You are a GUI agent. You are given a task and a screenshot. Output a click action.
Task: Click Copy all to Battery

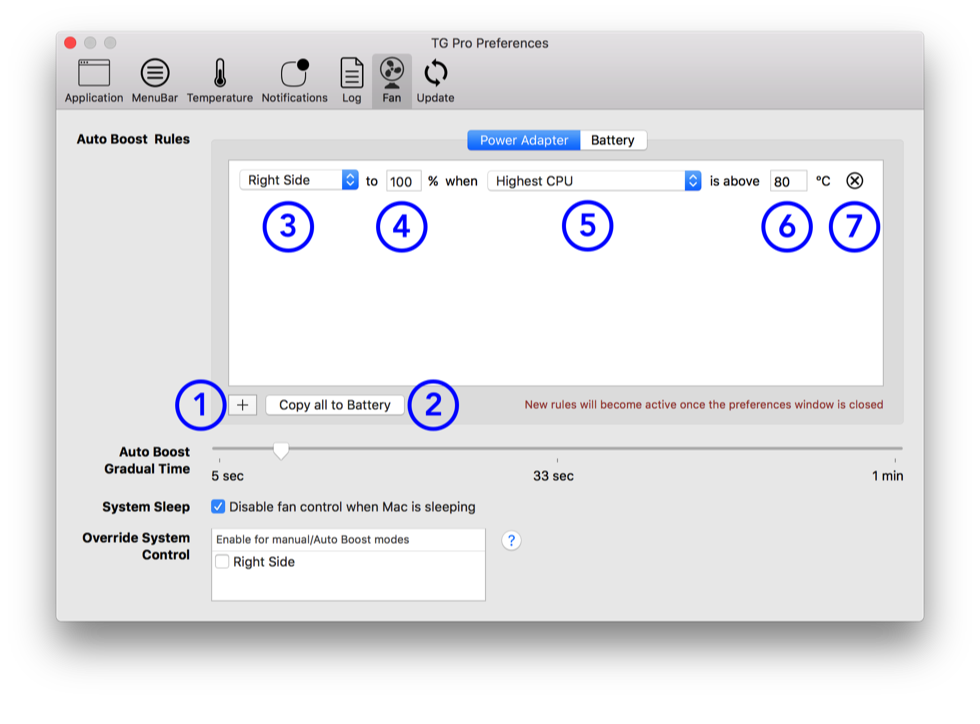coord(334,405)
